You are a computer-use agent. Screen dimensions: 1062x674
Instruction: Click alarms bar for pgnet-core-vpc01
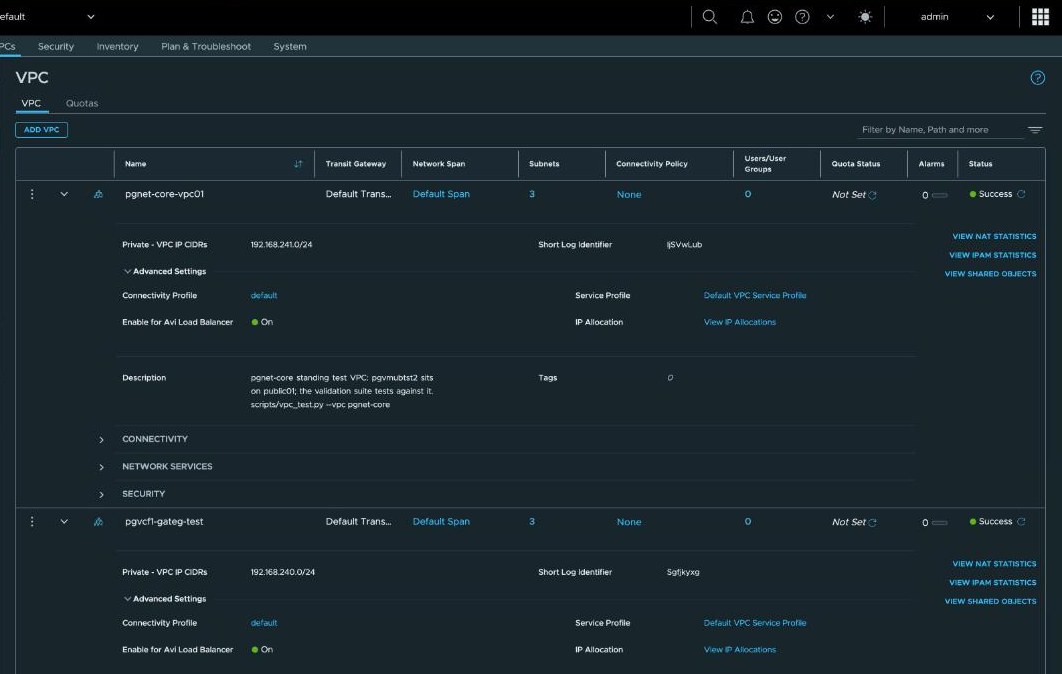click(939, 195)
